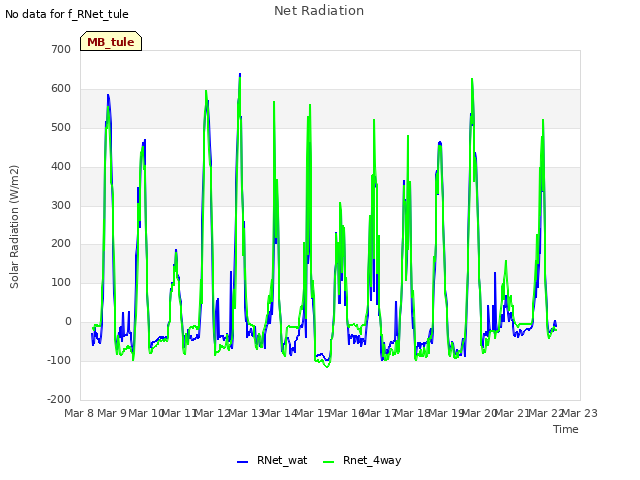Click the Mar 12 x-axis label
This screenshot has width=640, height=480.
[212, 413]
